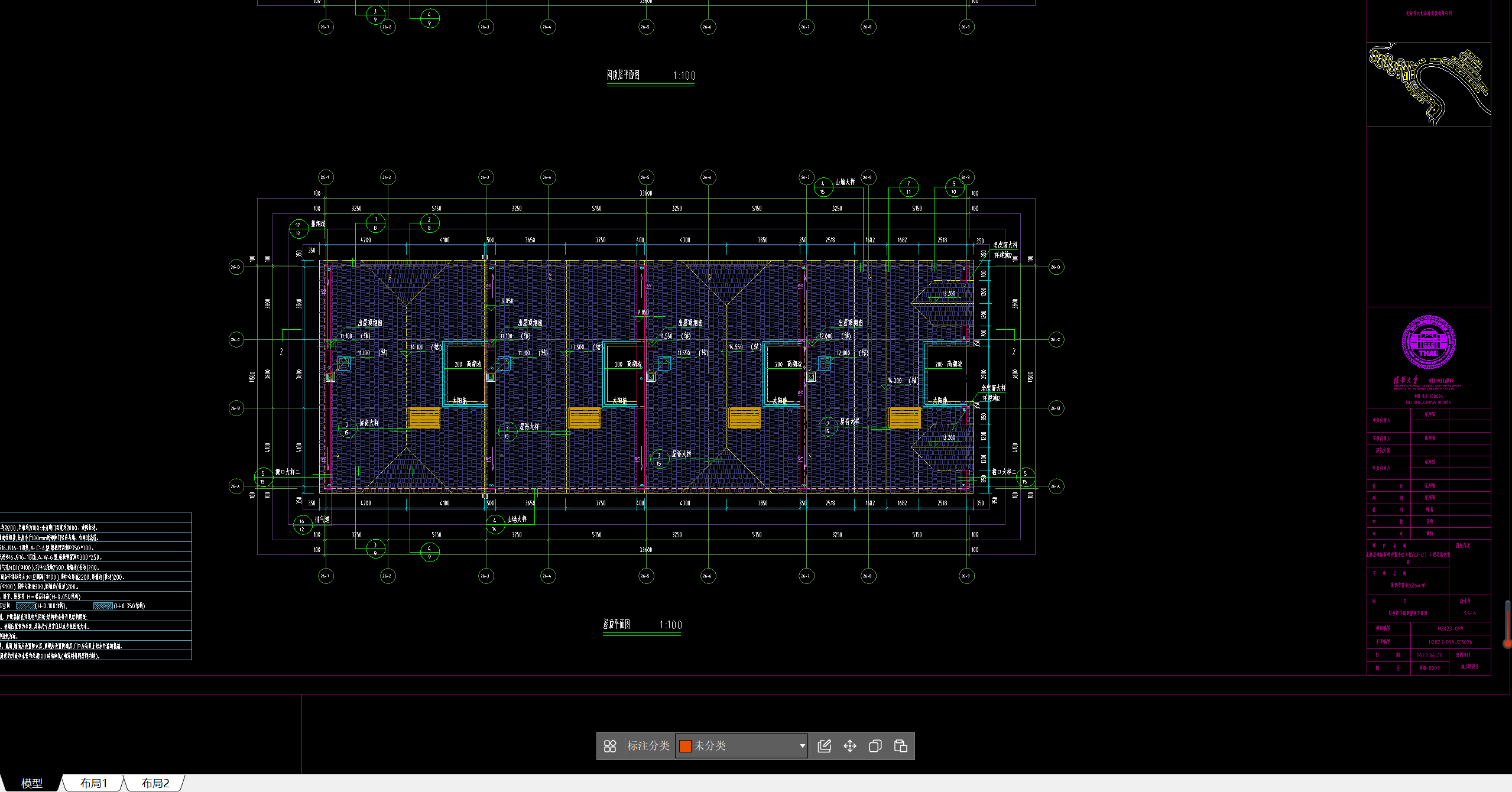
Task: Click the 山墙大样 detail marker at bottom
Action: [495, 524]
